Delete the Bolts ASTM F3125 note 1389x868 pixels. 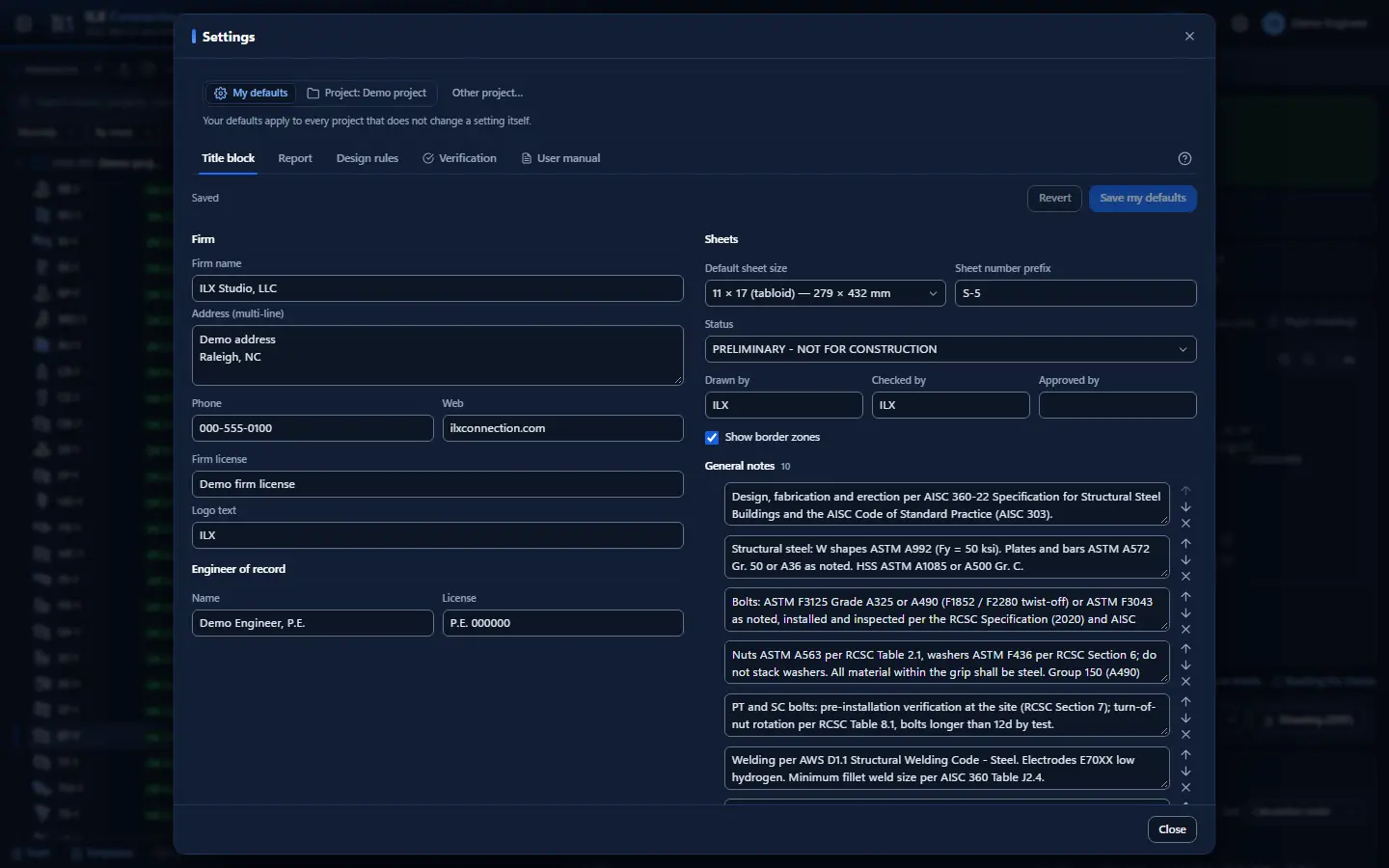coord(1186,630)
